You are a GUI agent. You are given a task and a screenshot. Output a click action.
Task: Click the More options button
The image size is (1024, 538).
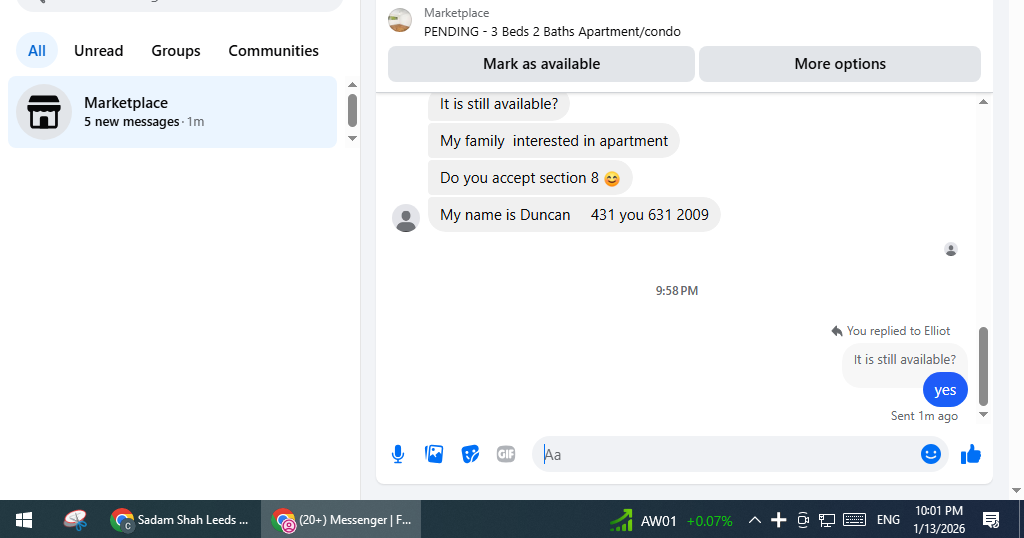pyautogui.click(x=840, y=64)
